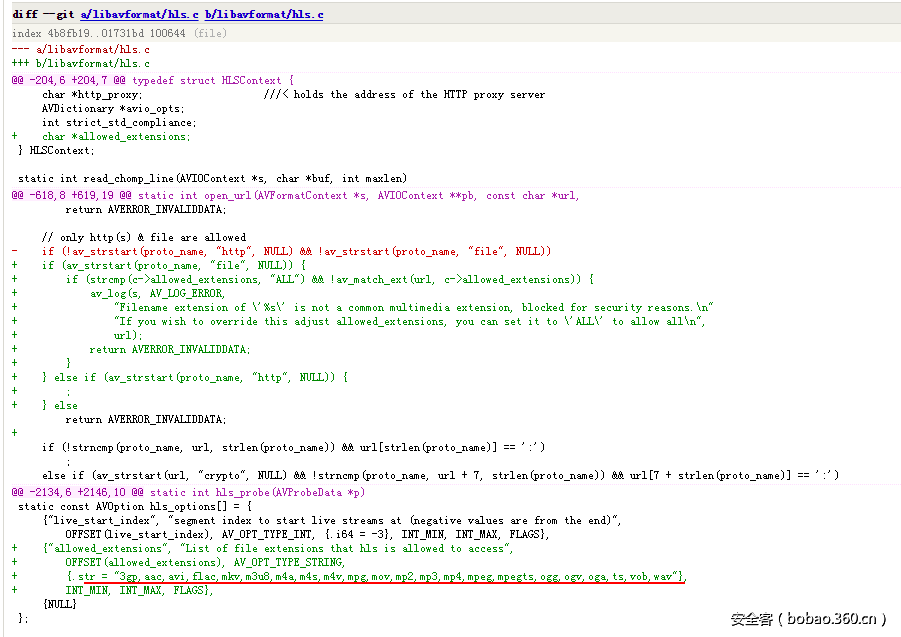Click the 'only http(s) & file are allowed' comment

(143, 238)
